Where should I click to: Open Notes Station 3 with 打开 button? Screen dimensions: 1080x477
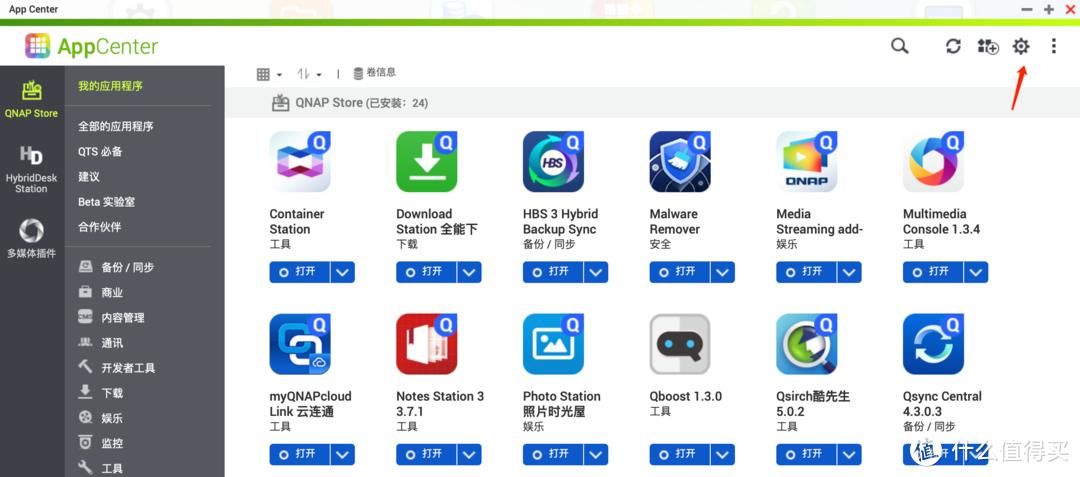[426, 454]
